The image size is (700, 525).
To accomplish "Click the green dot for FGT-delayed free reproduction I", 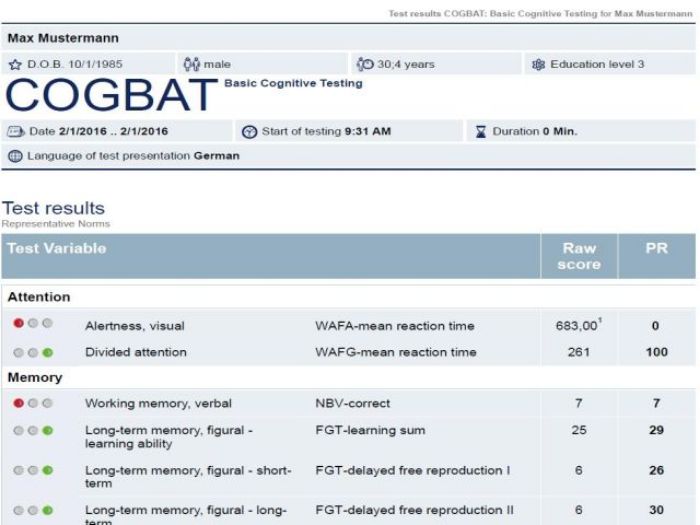I will (47, 470).
